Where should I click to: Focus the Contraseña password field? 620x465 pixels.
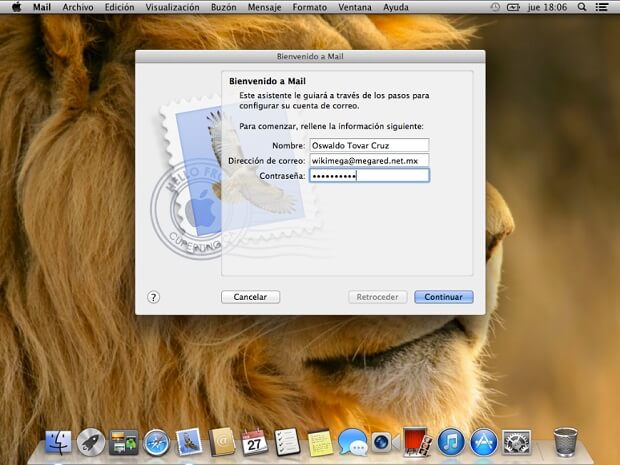369,176
